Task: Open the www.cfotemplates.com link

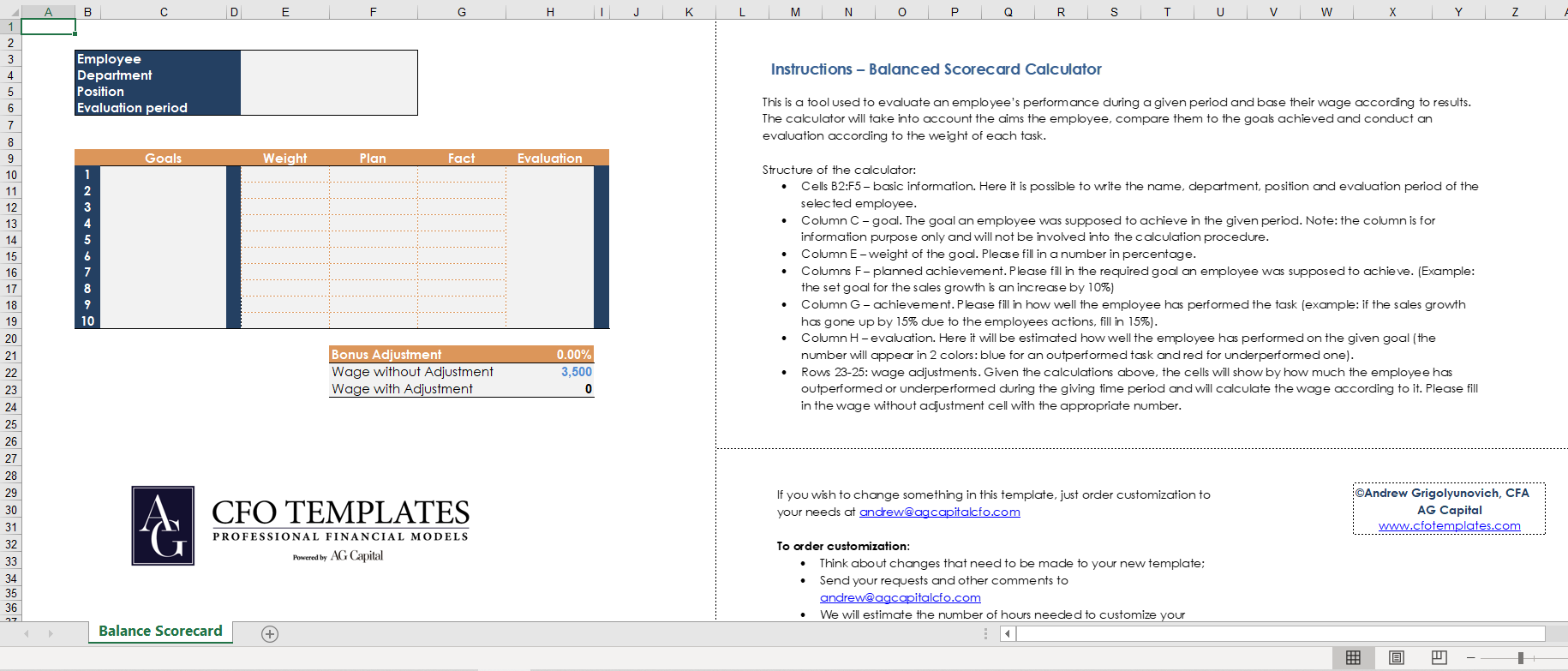Action: pyautogui.click(x=1450, y=525)
